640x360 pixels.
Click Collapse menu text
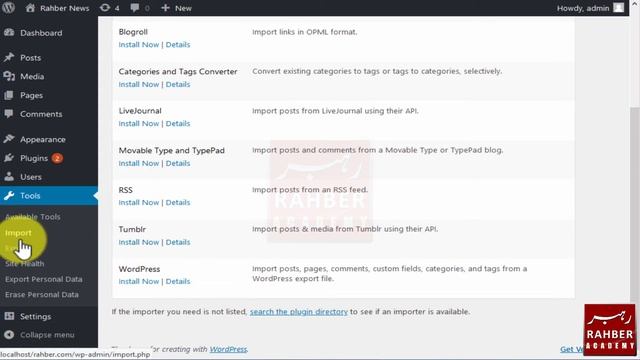click(47, 335)
